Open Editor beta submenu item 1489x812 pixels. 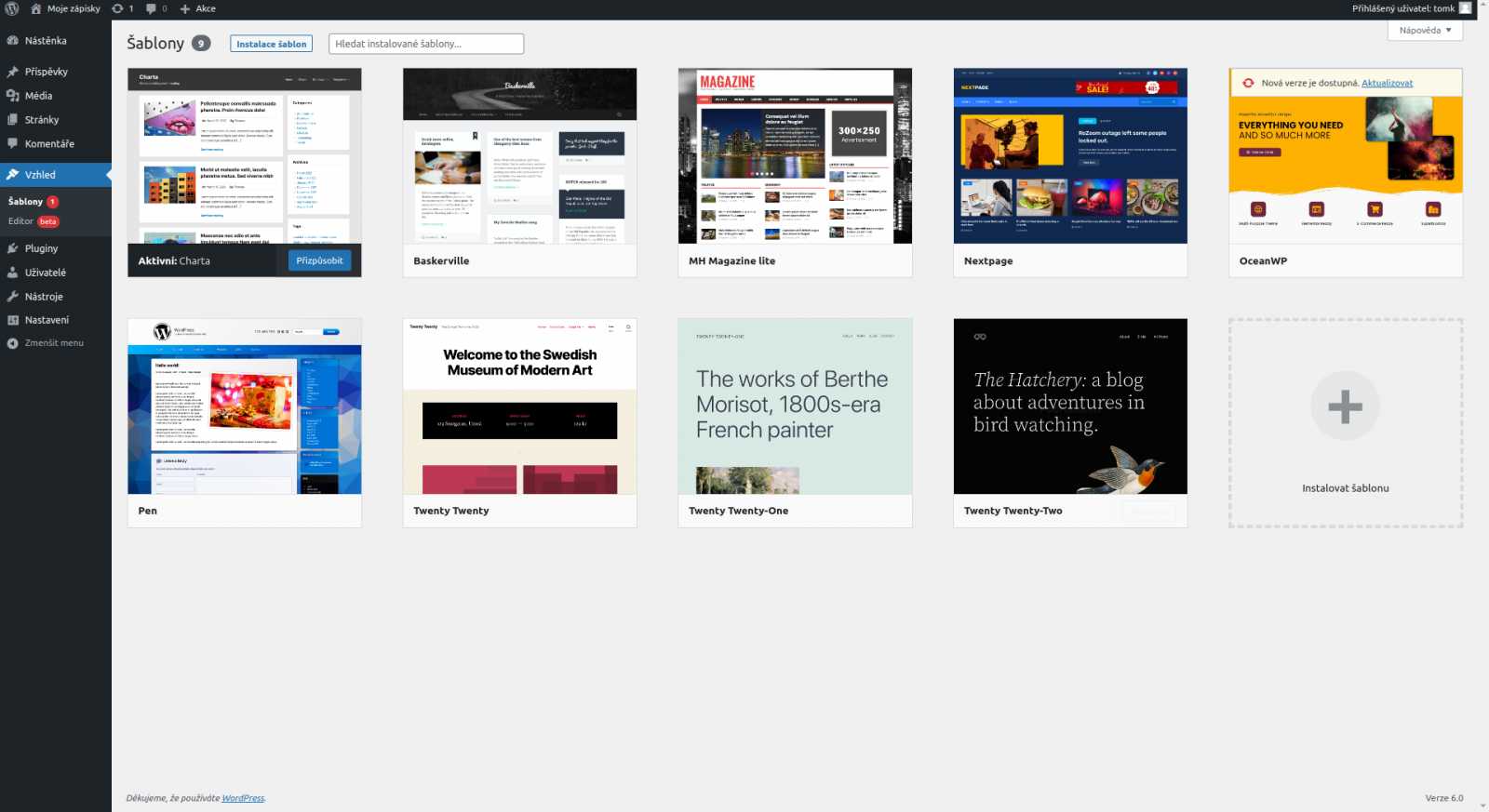[x=34, y=221]
